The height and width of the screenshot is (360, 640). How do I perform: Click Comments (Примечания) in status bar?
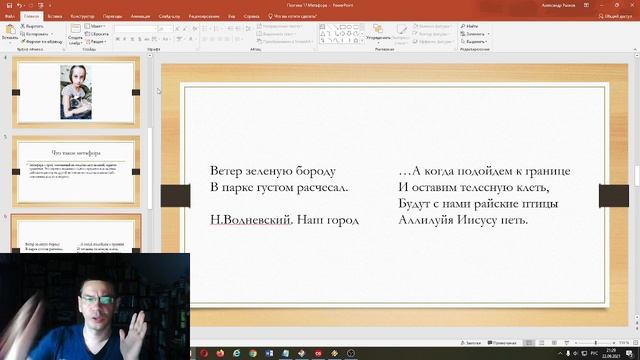(502, 343)
